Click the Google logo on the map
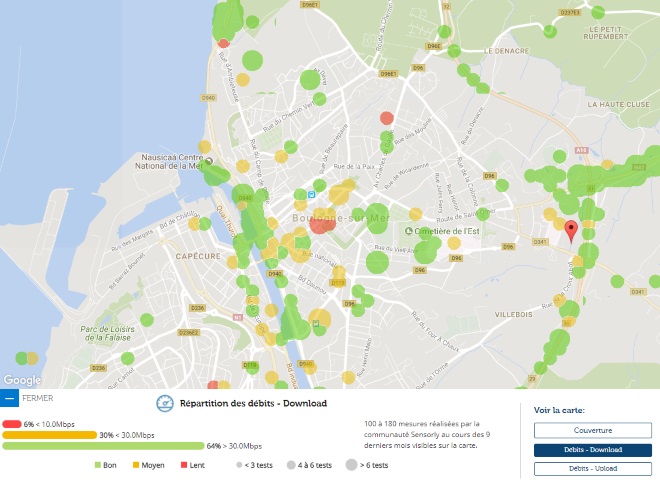Viewport: 660px width, 490px height. [22, 380]
